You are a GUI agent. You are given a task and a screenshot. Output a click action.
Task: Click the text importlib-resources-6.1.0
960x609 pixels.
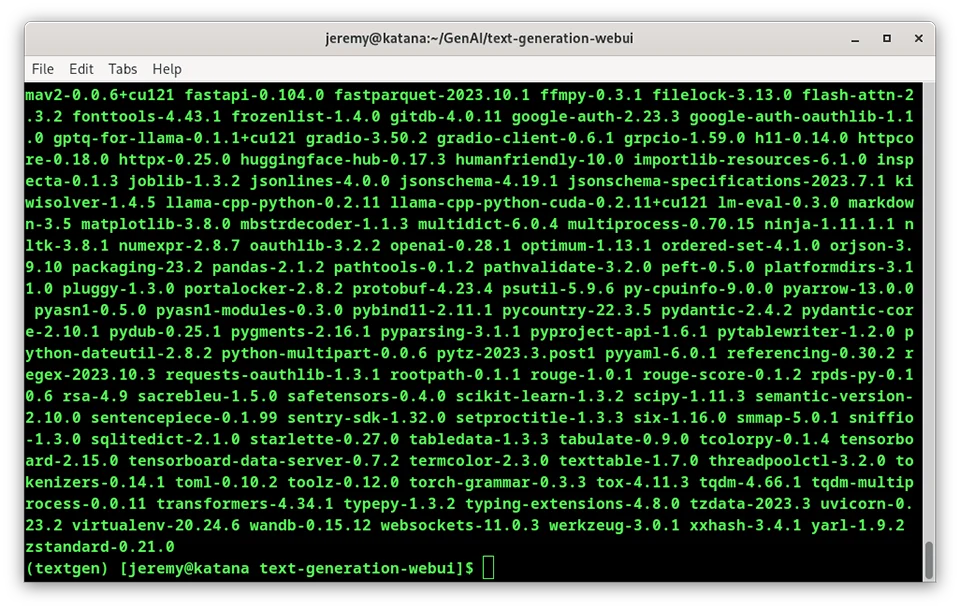click(750, 160)
